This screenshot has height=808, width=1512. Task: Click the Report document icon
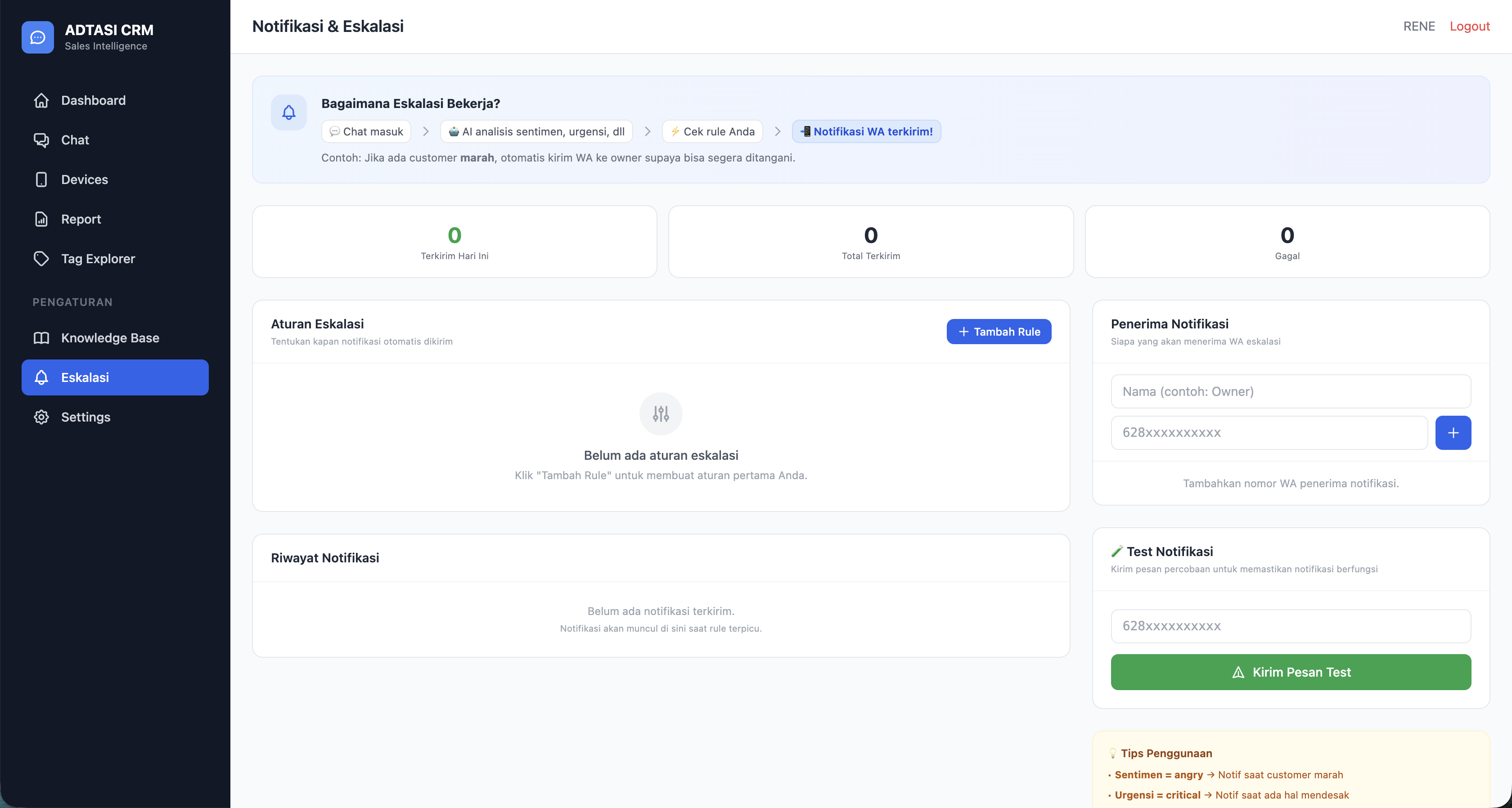41,219
